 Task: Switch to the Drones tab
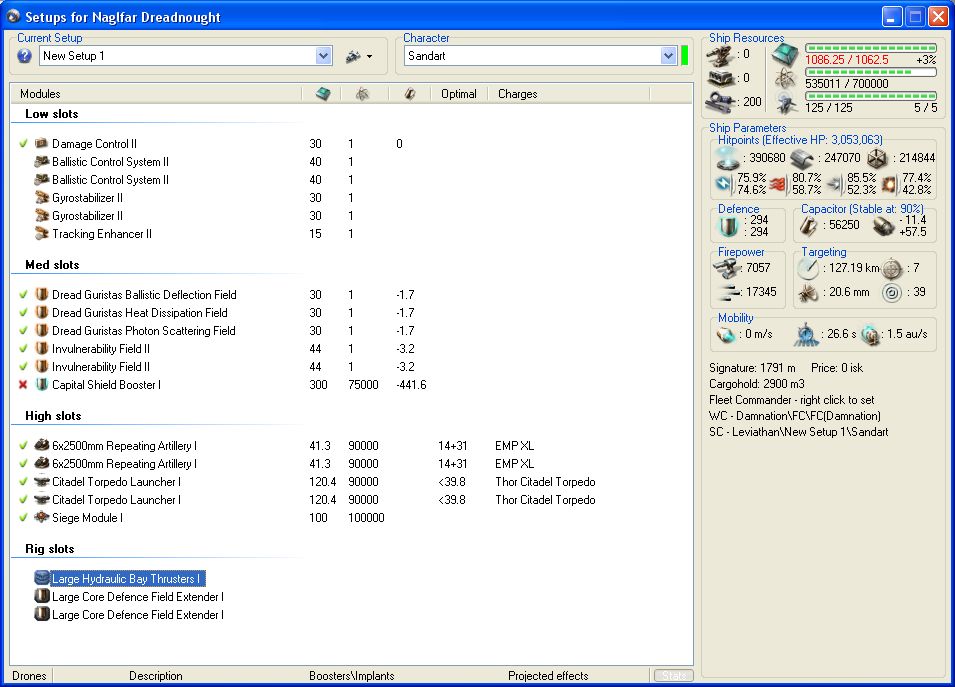point(29,676)
